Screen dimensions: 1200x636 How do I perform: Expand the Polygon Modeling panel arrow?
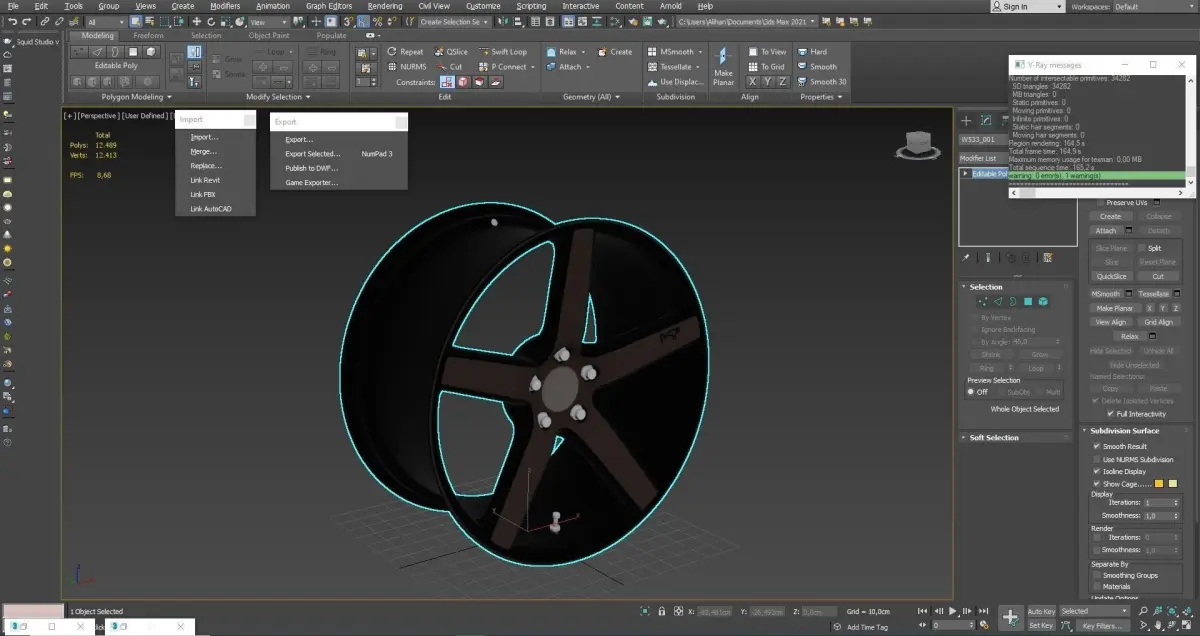tap(168, 97)
